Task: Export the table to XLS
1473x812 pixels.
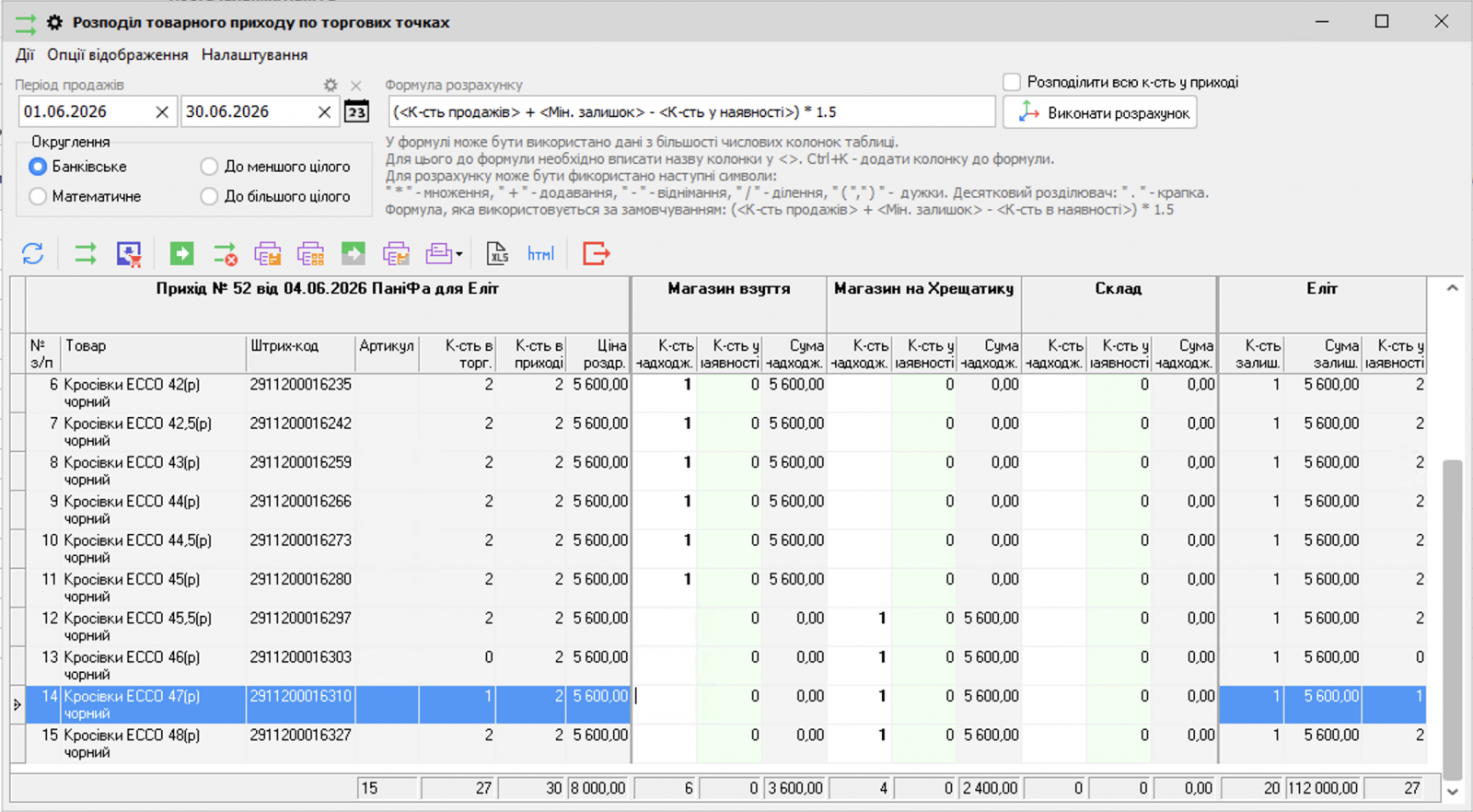Action: pyautogui.click(x=497, y=253)
